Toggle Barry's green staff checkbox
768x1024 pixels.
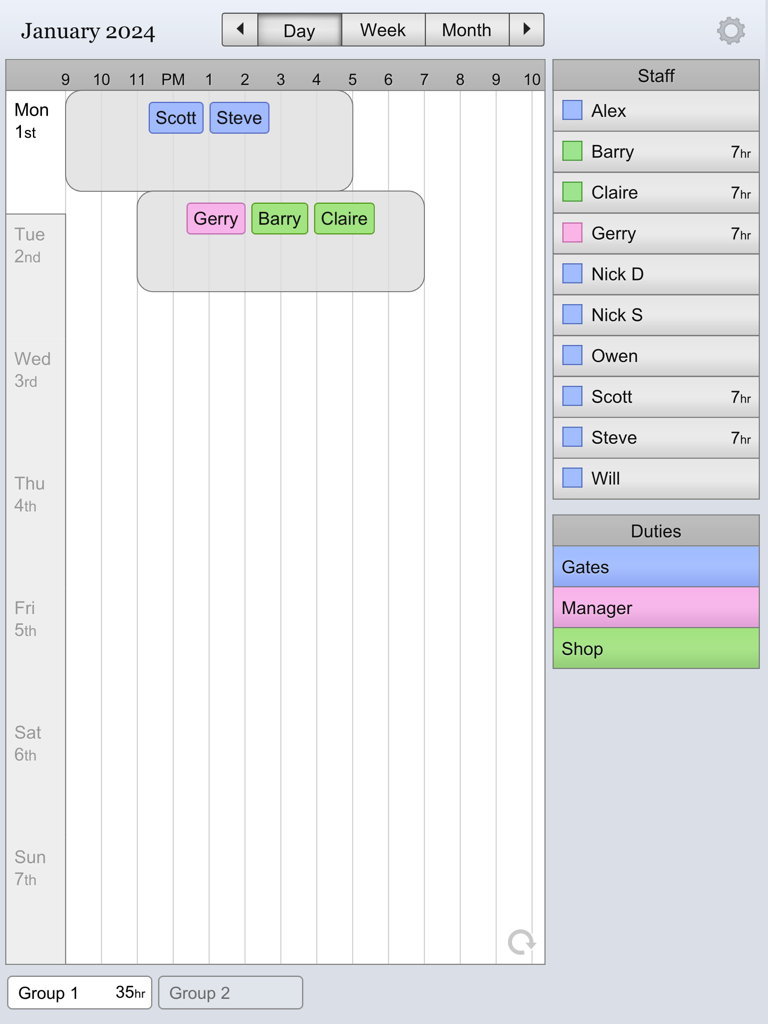coord(571,151)
